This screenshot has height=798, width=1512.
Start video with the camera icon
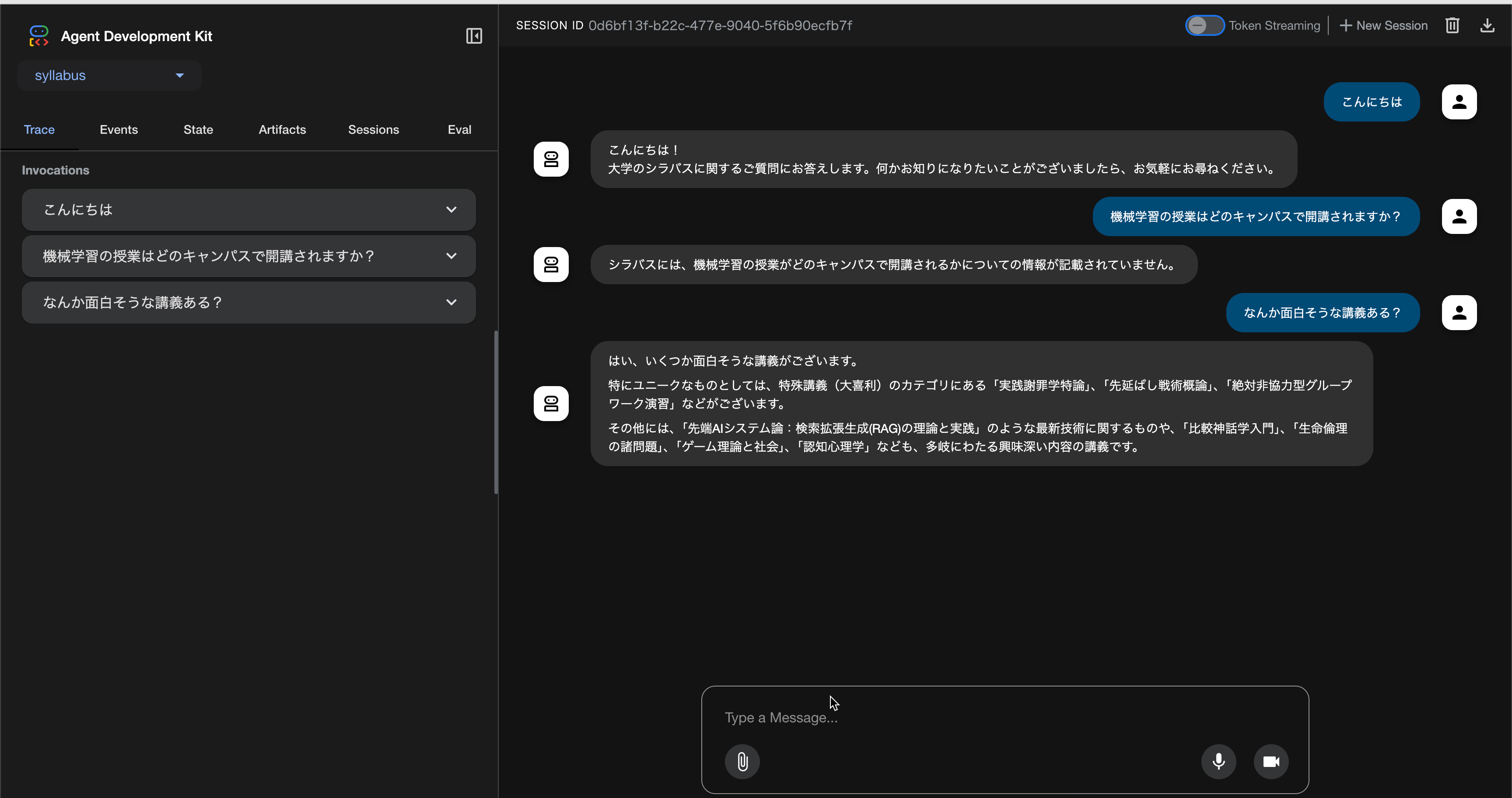[1271, 762]
